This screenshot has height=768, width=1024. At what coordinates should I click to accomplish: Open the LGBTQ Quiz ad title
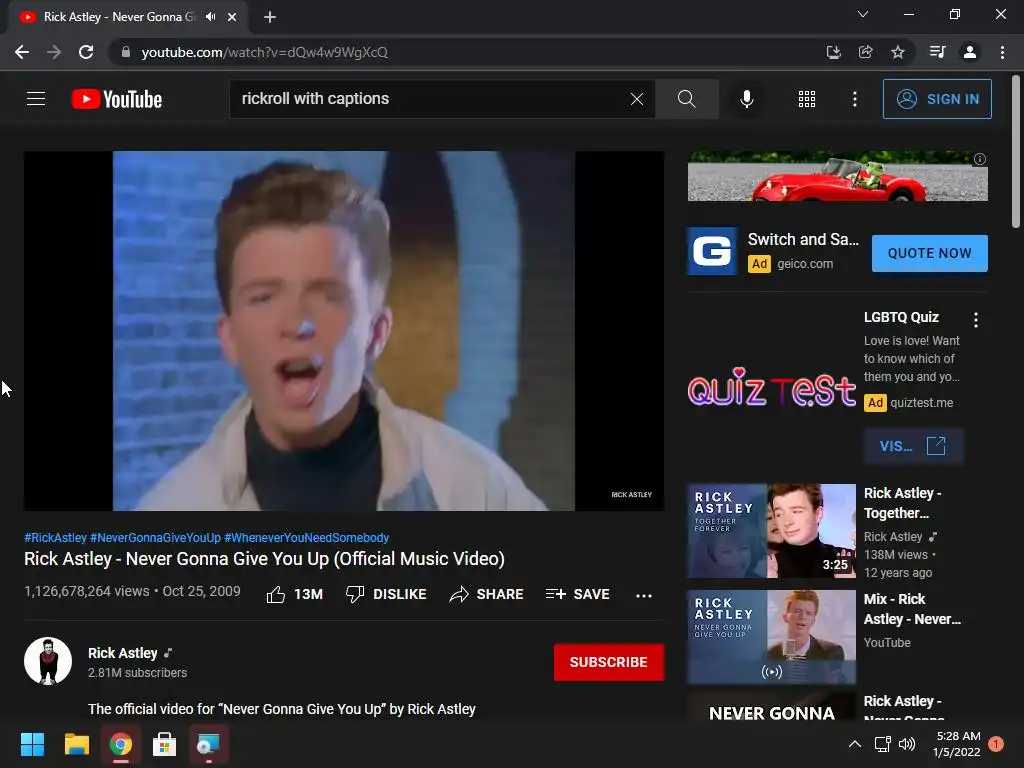click(x=901, y=317)
